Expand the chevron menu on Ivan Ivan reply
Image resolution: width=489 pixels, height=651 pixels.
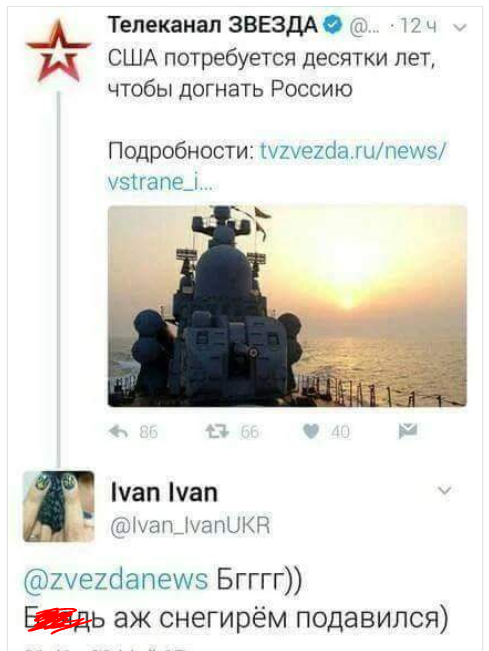[445, 491]
